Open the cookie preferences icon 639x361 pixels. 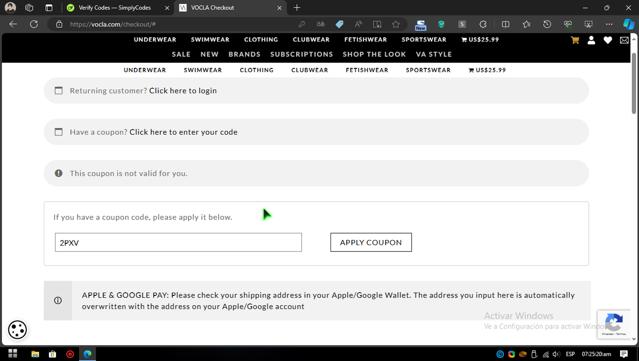coord(17,330)
